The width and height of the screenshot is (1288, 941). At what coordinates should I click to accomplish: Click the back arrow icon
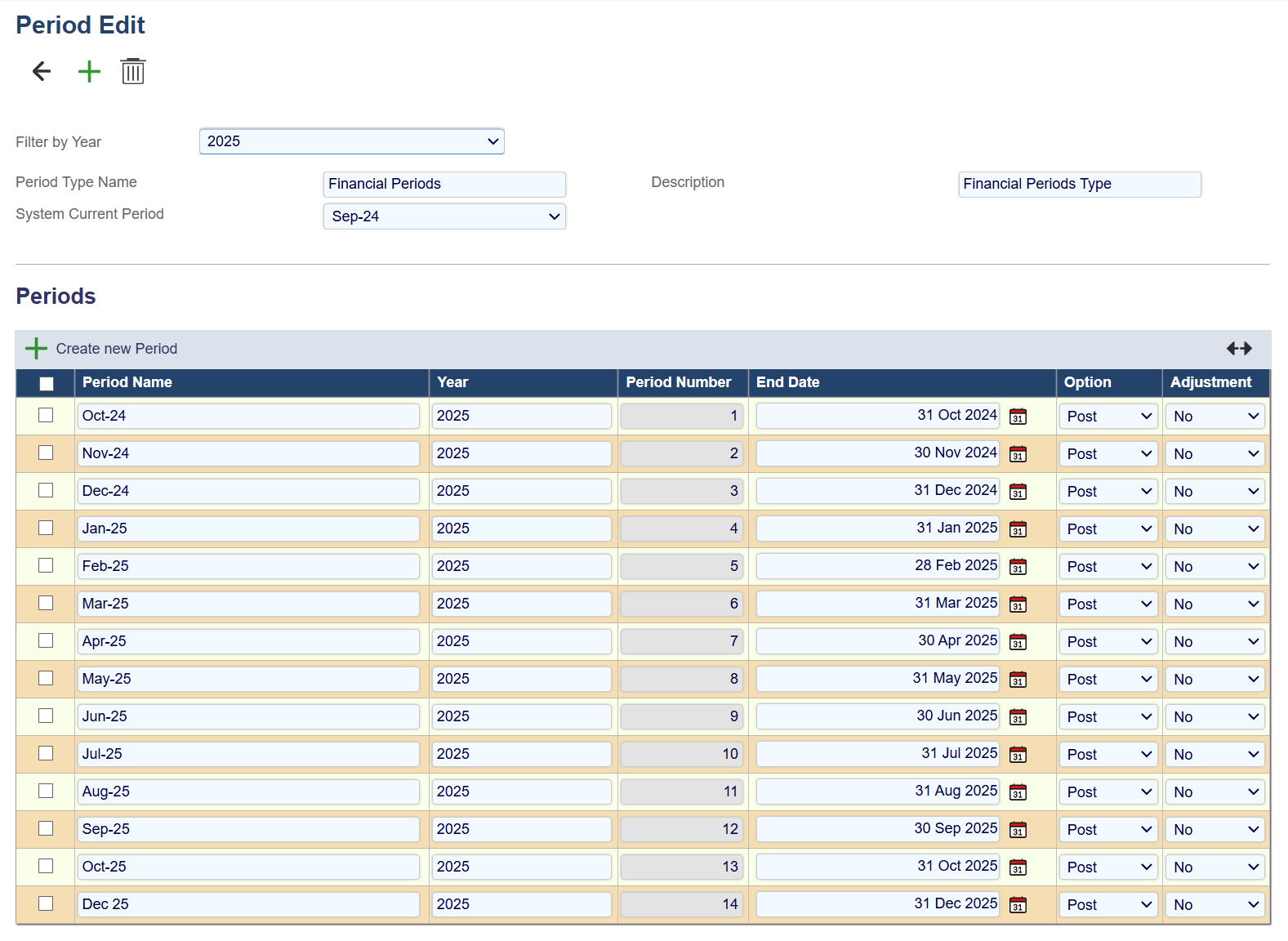click(42, 72)
